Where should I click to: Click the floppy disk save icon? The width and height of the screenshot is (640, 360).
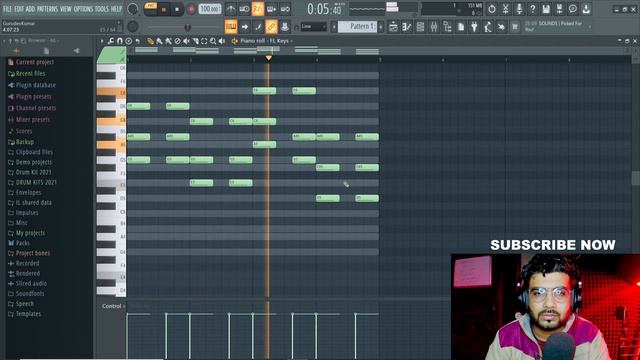546,9
